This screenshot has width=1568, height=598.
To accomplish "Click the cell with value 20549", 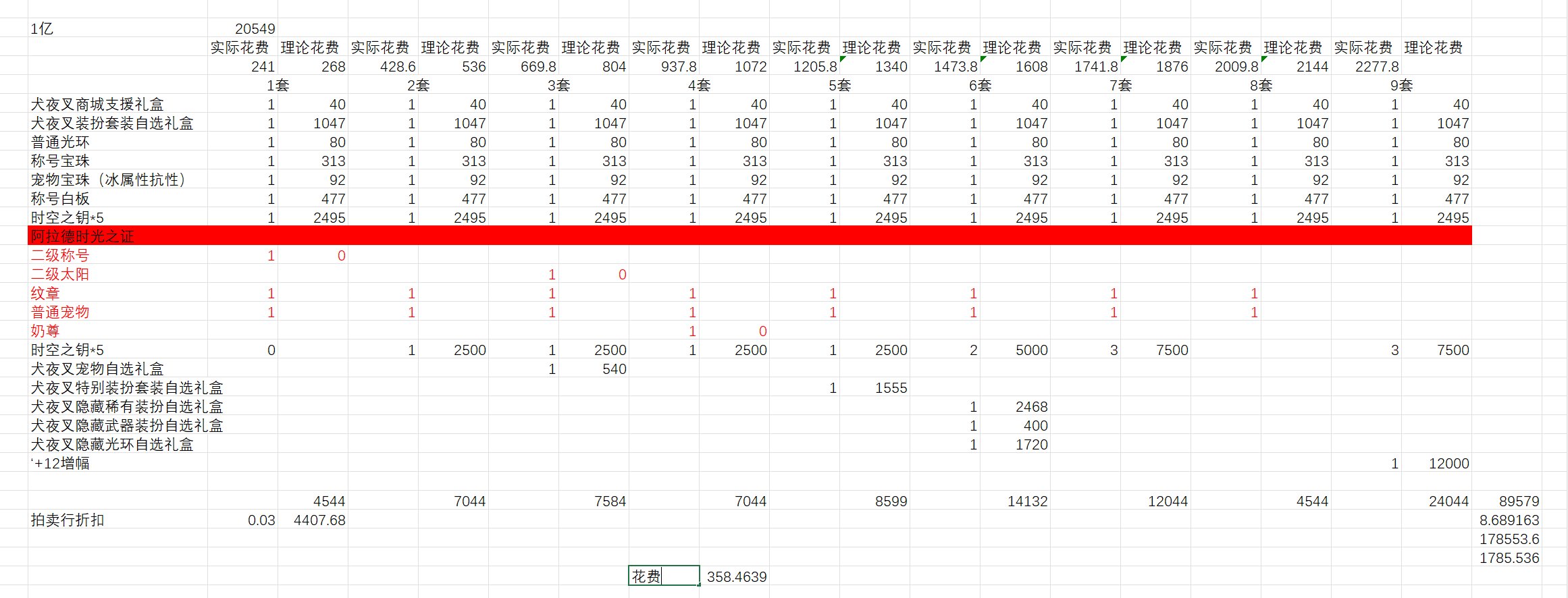I will pos(243,29).
